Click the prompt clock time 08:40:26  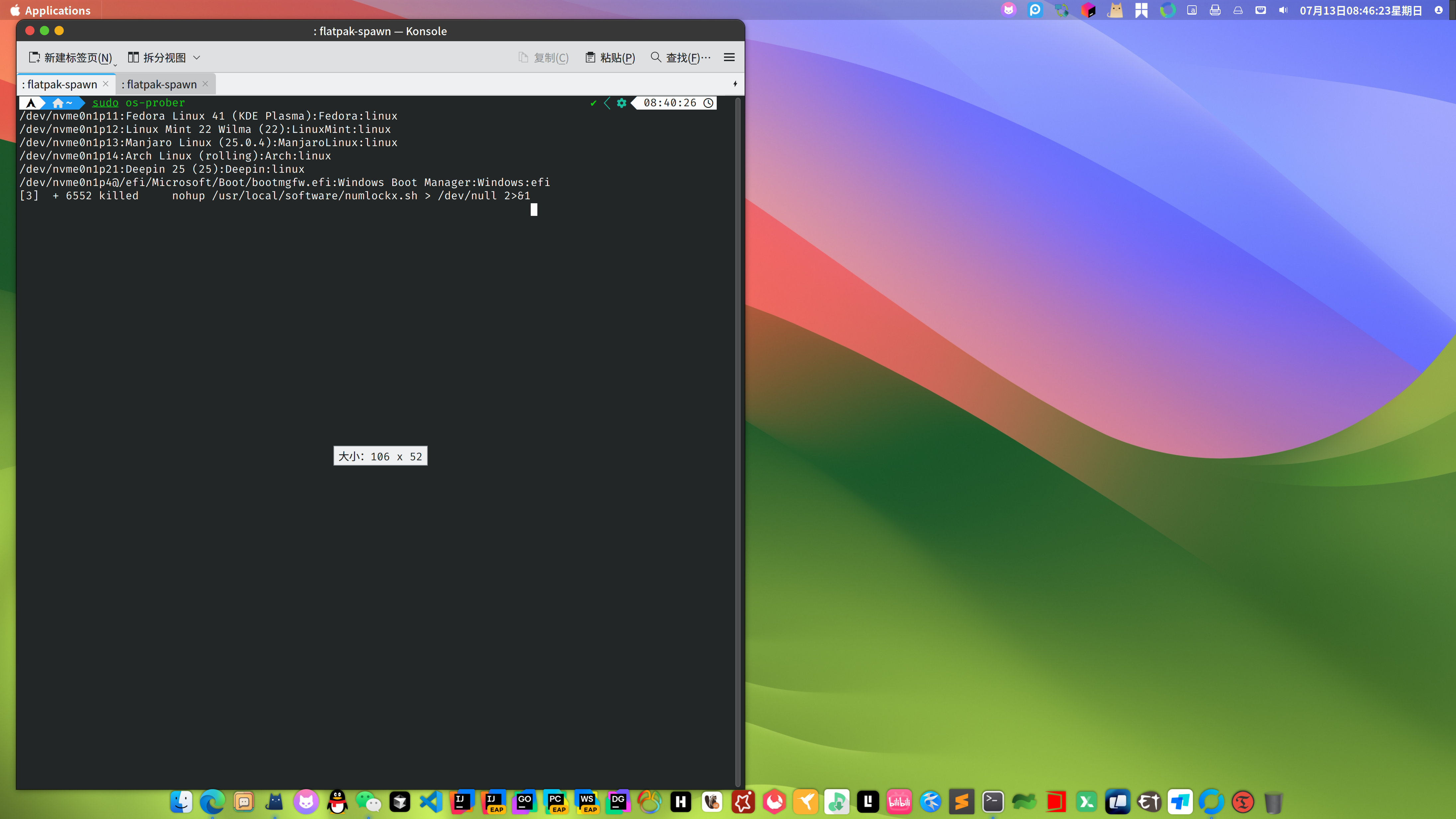coord(670,103)
